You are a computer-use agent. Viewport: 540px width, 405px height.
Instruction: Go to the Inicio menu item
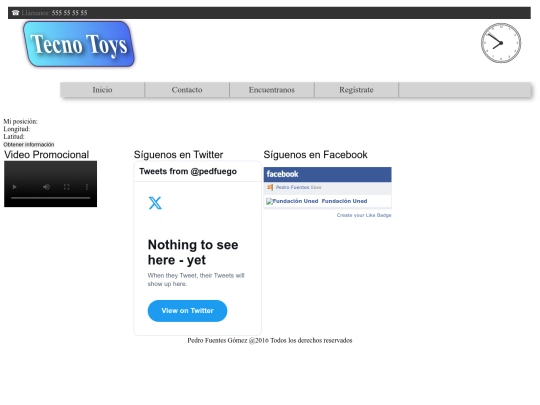tap(102, 90)
